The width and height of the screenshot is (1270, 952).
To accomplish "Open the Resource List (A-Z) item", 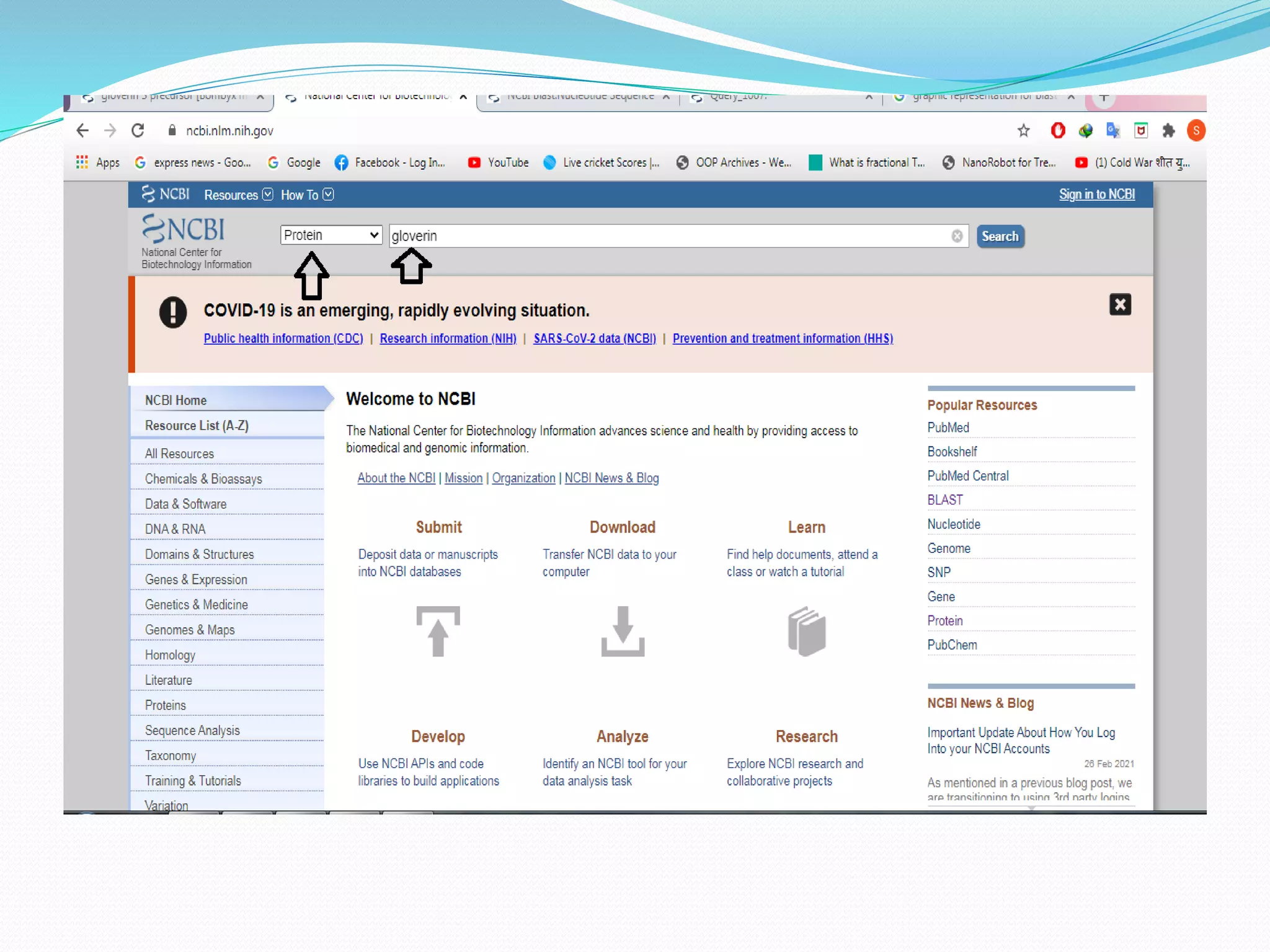I will (x=197, y=426).
